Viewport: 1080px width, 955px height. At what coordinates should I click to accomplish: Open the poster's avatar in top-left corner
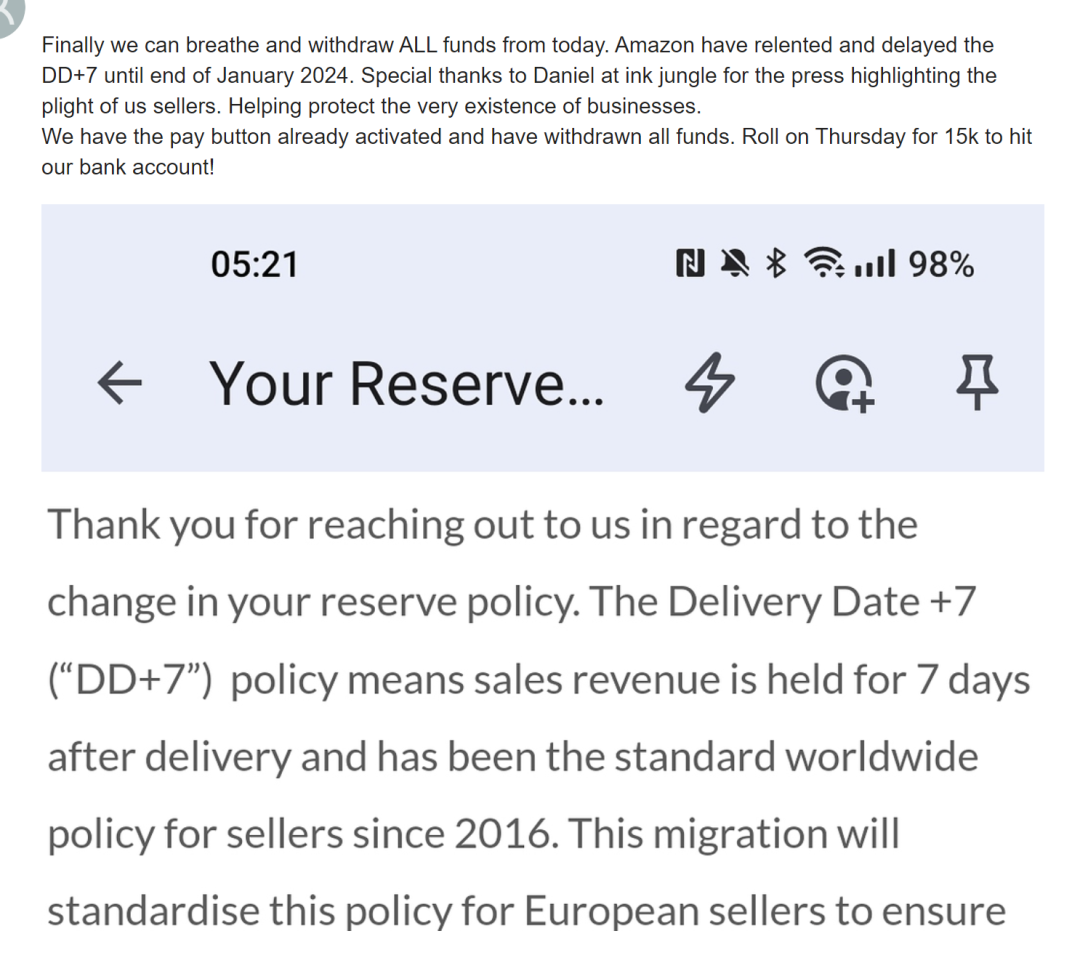pos(8,12)
